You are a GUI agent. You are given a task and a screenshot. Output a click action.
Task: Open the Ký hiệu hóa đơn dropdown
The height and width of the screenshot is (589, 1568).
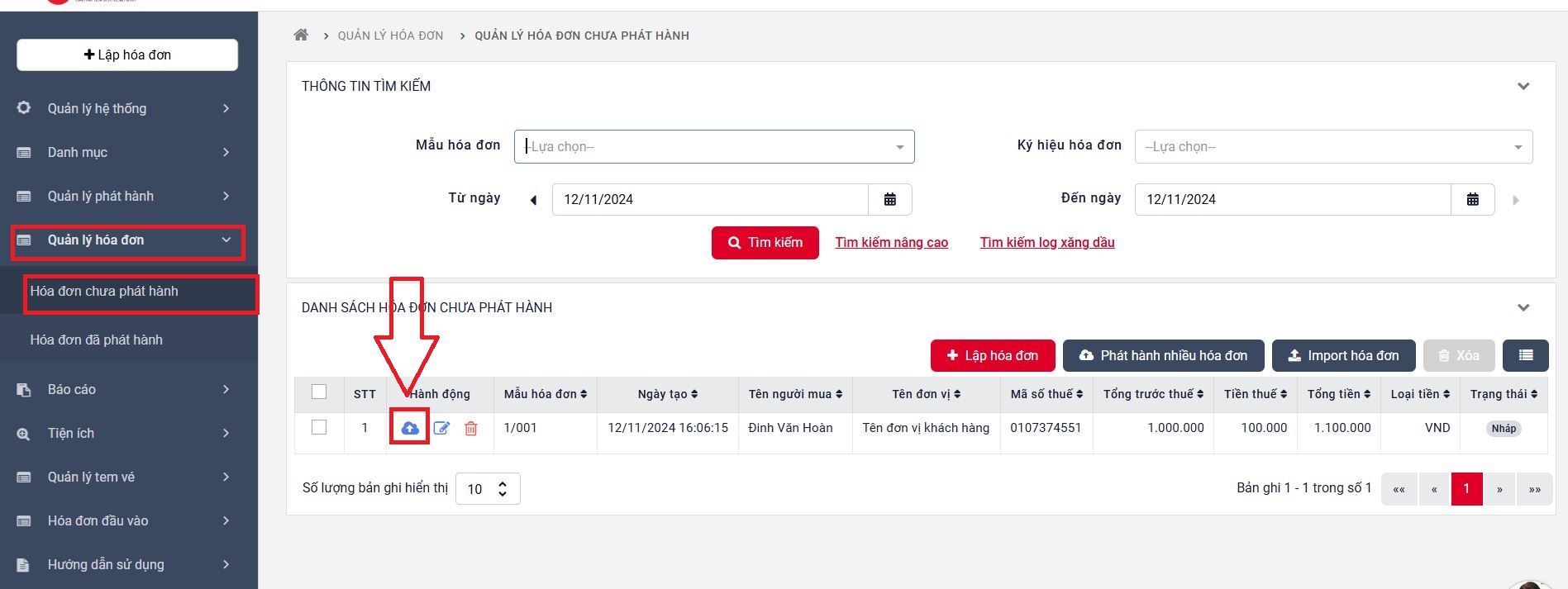point(1332,146)
